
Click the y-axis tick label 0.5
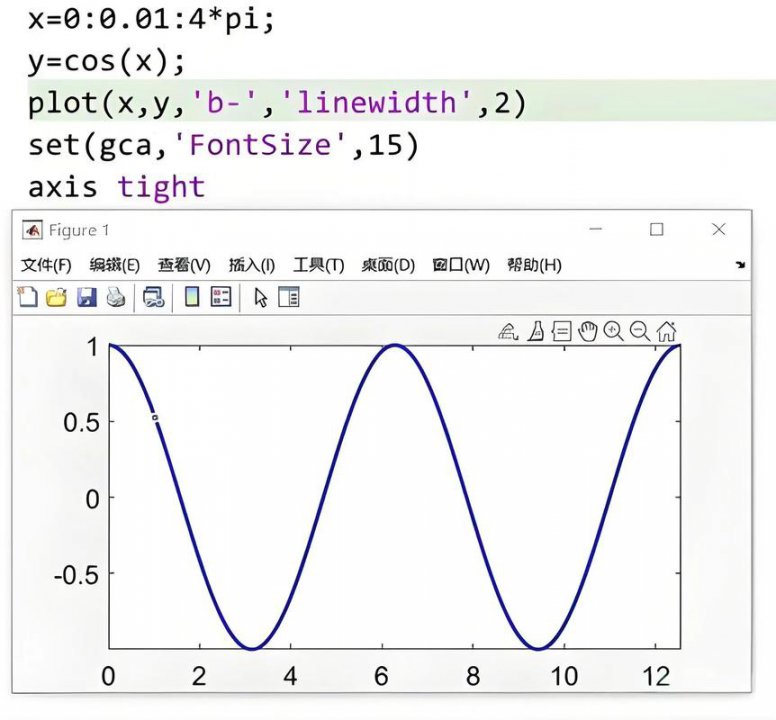click(81, 423)
